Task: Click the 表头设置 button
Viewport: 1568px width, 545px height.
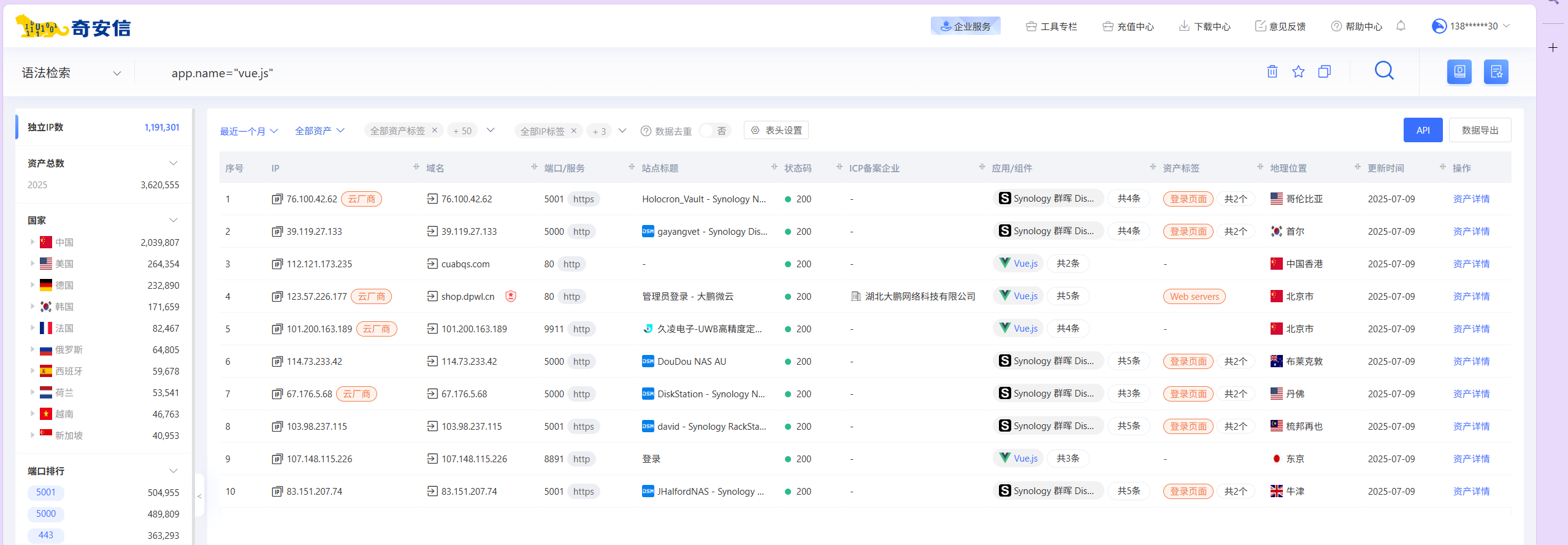Action: pyautogui.click(x=776, y=130)
